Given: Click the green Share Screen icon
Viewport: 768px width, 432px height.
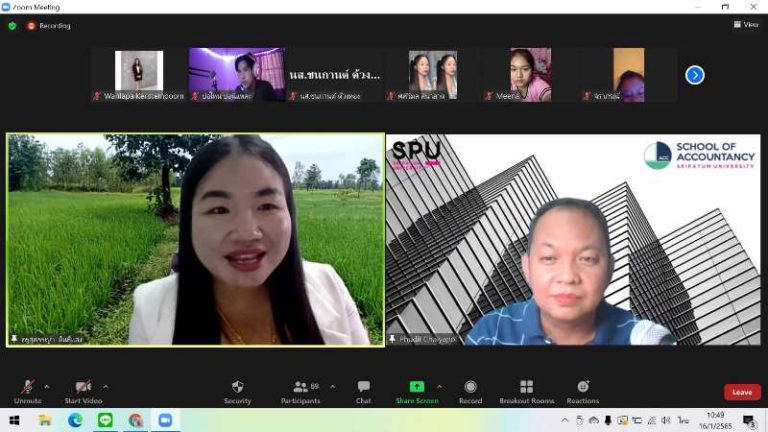Looking at the screenshot, I should 417,386.
